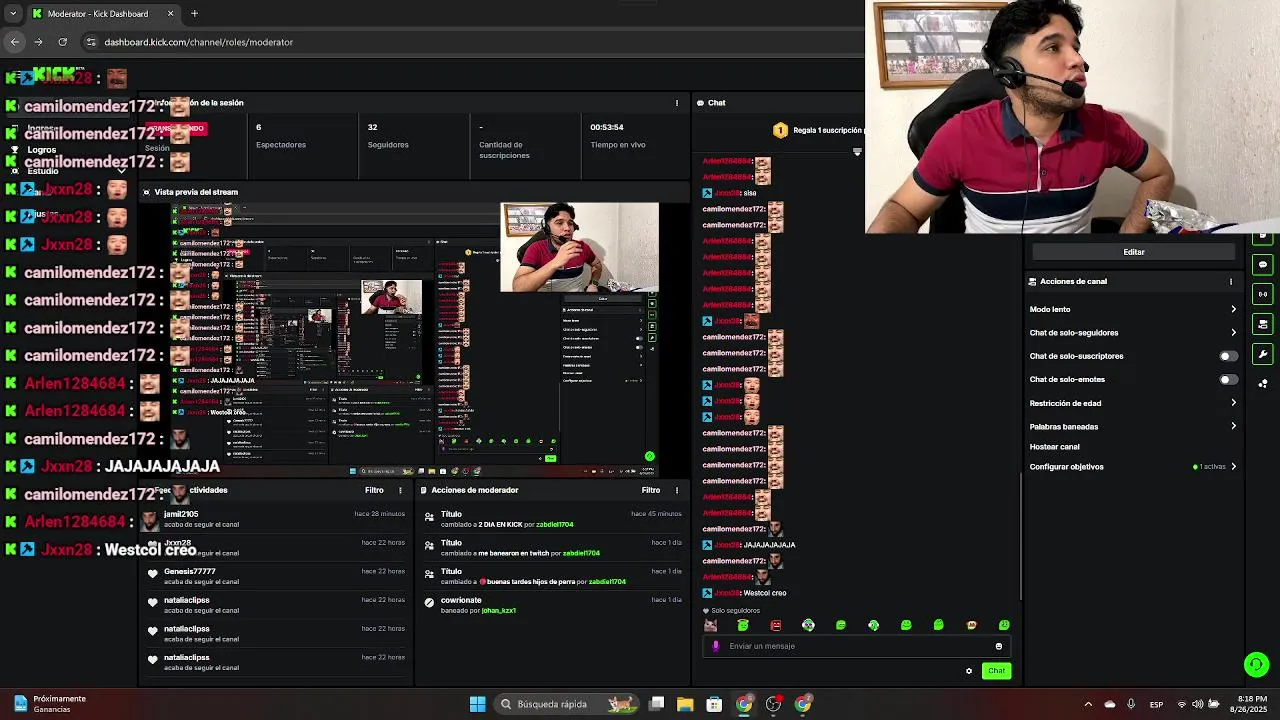Click johan_kzx1 moderator link
1280x720 pixels.
tap(498, 610)
